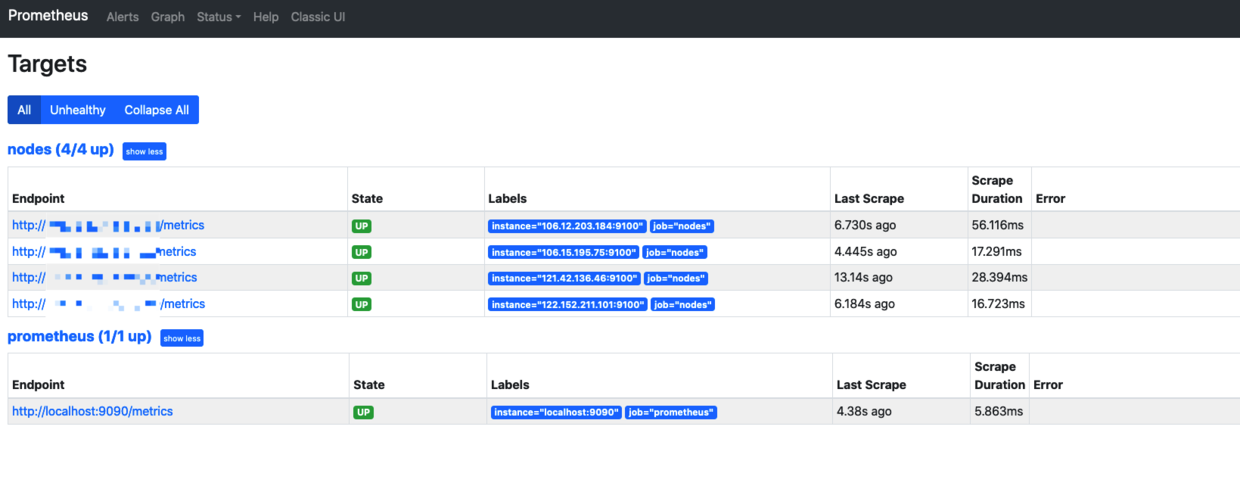1240x495 pixels.
Task: Expand the Status dropdown menu
Action: point(218,17)
